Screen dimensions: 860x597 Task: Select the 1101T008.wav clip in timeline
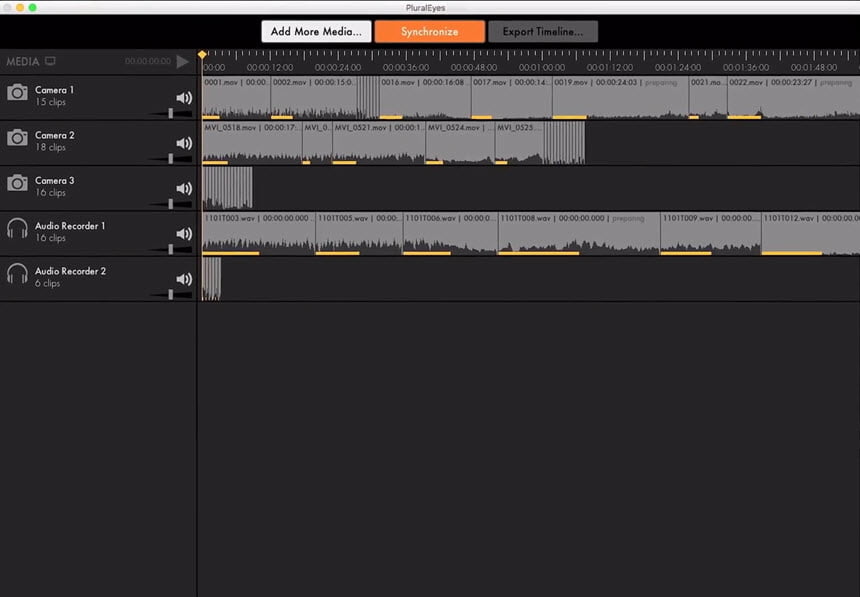(579, 234)
